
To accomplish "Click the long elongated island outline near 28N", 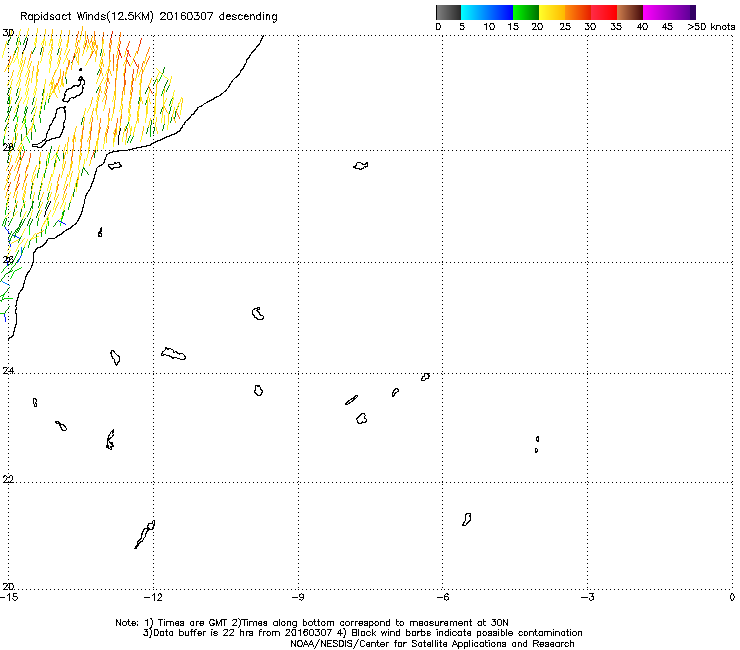I will pyautogui.click(x=50, y=127).
